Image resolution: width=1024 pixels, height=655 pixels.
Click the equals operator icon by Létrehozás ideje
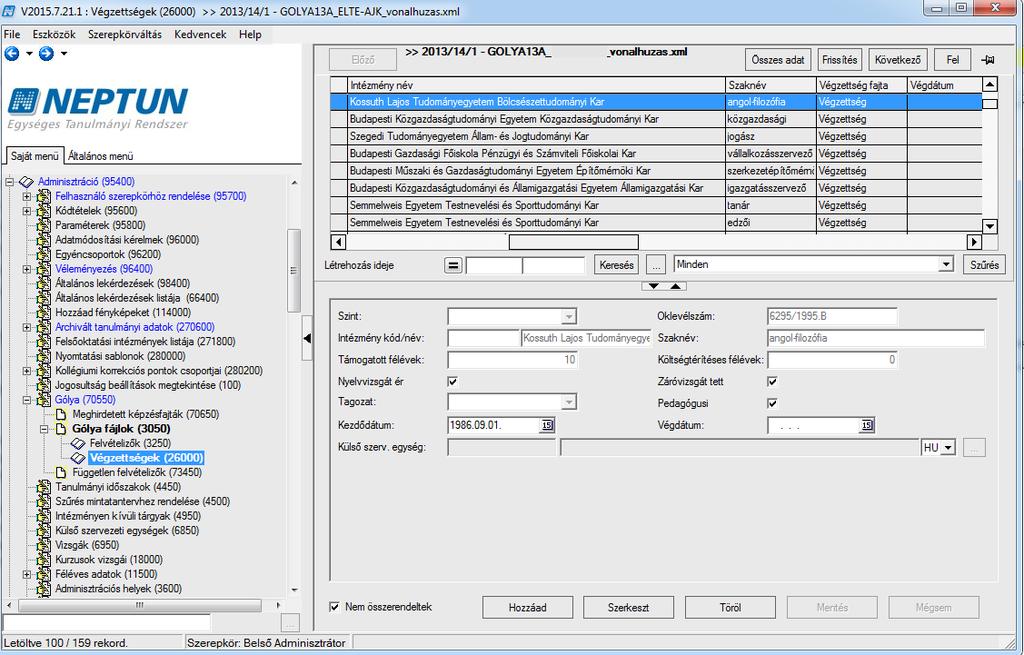pos(453,265)
